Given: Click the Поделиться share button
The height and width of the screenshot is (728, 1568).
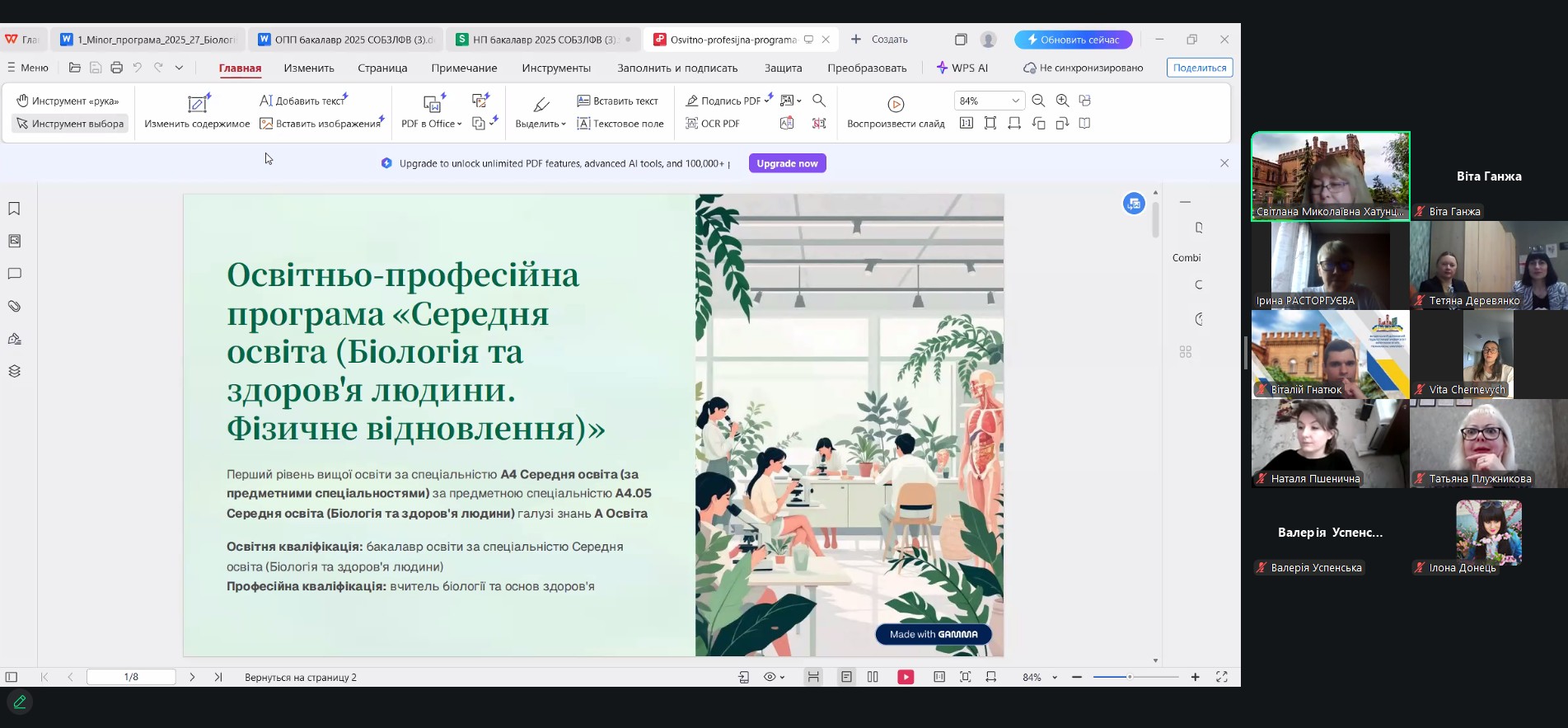Looking at the screenshot, I should [1199, 68].
